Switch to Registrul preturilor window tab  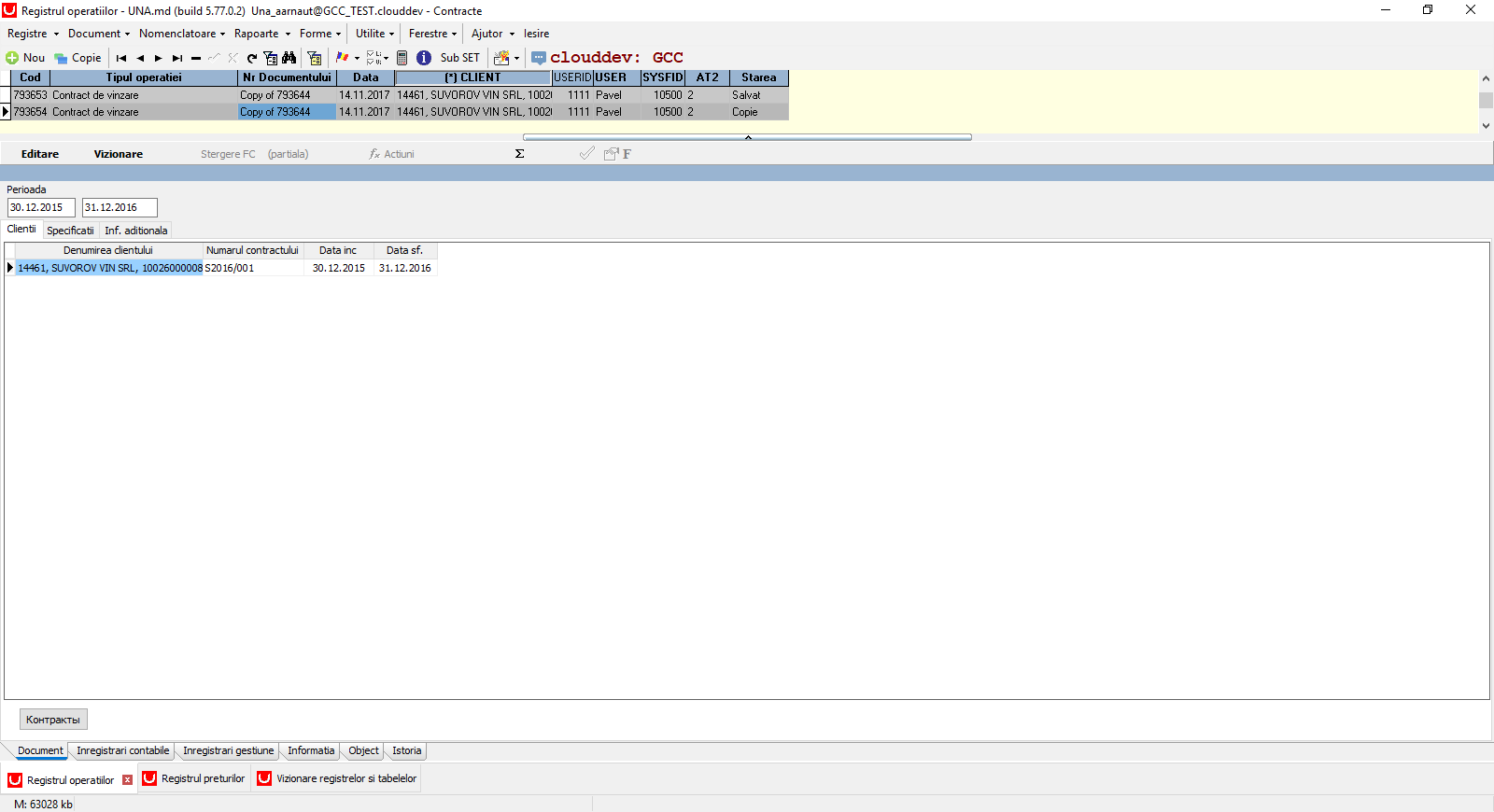(x=194, y=778)
